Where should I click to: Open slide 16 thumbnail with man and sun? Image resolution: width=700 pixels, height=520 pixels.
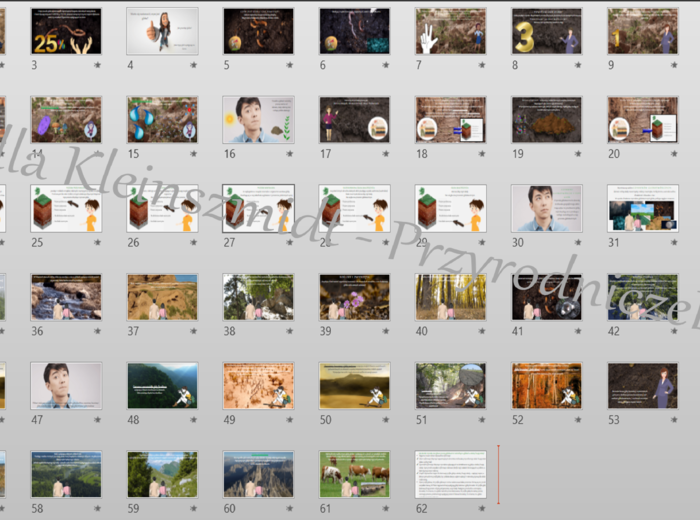point(258,120)
